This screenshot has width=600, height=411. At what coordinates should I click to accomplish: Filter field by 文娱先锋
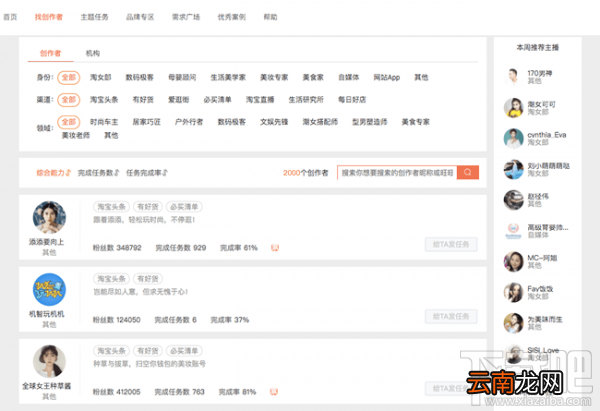coord(274,122)
